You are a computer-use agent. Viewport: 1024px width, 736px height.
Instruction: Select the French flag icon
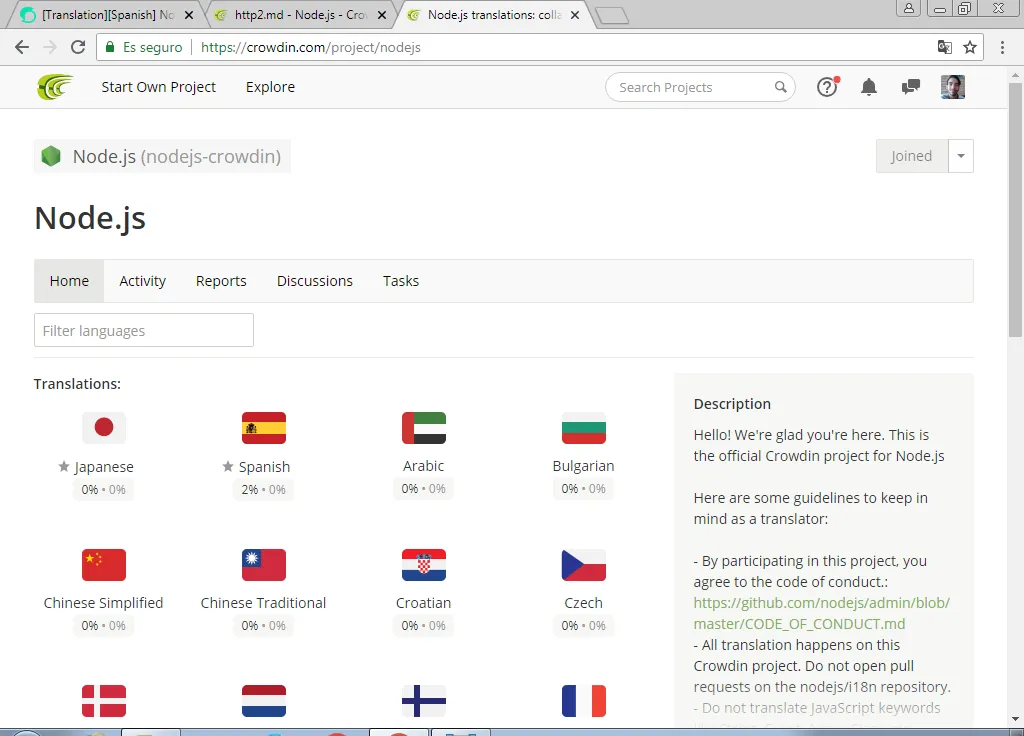(584, 701)
